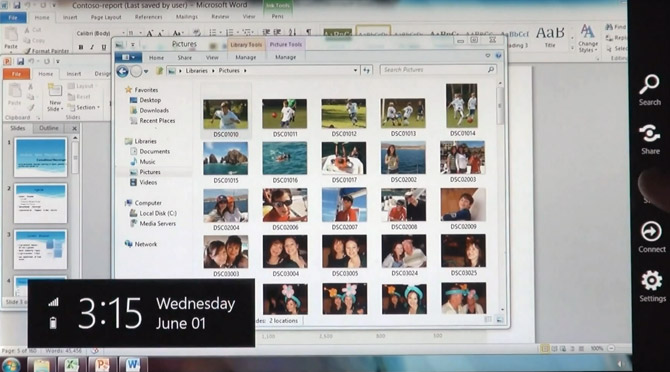
Task: Open Windows Start orb
Action: click(11, 366)
